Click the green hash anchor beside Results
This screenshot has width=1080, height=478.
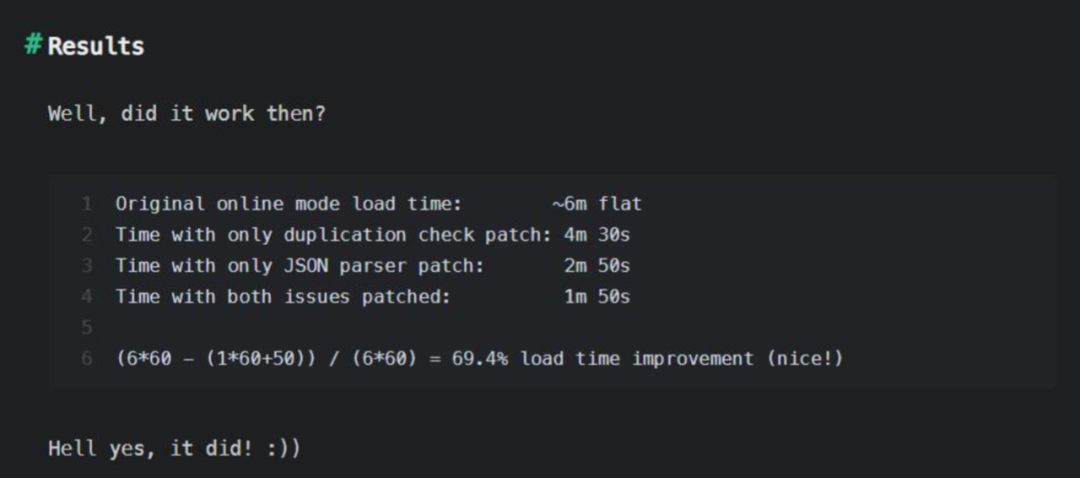click(33, 45)
